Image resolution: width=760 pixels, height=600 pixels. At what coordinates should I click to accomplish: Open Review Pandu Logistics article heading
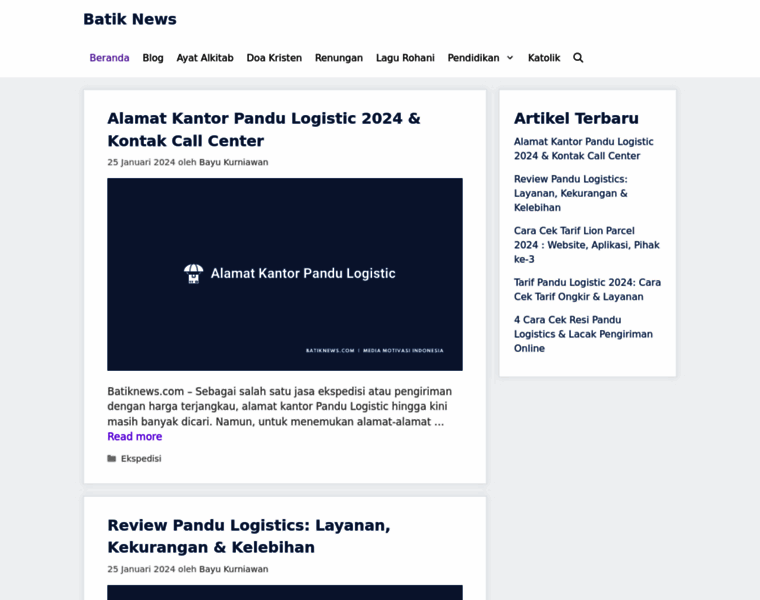pos(249,536)
